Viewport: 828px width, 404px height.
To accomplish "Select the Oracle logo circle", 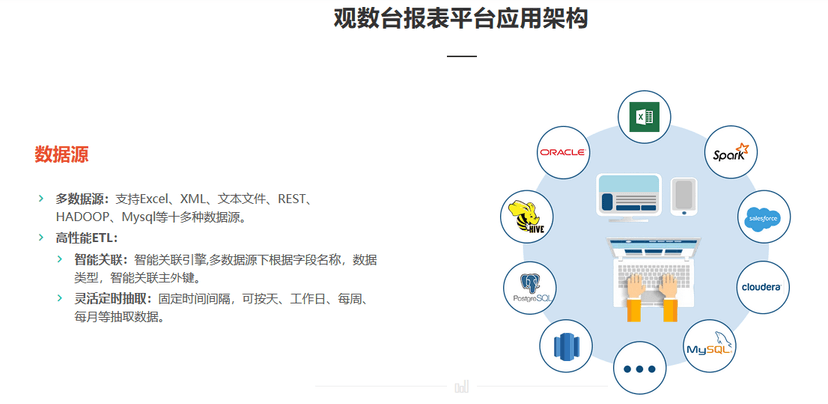I will (x=563, y=152).
